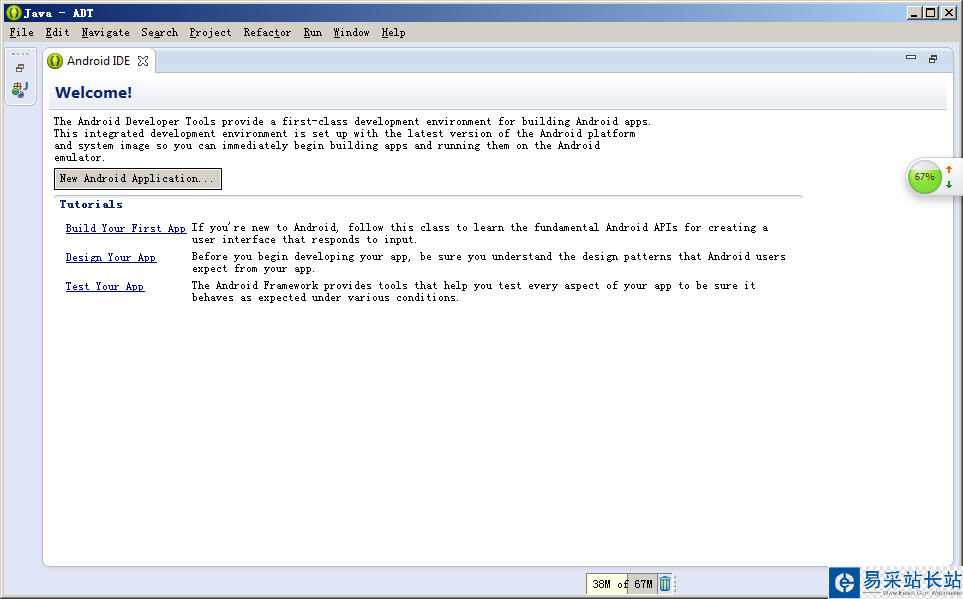Open Design Your App tutorial link

pos(111,257)
